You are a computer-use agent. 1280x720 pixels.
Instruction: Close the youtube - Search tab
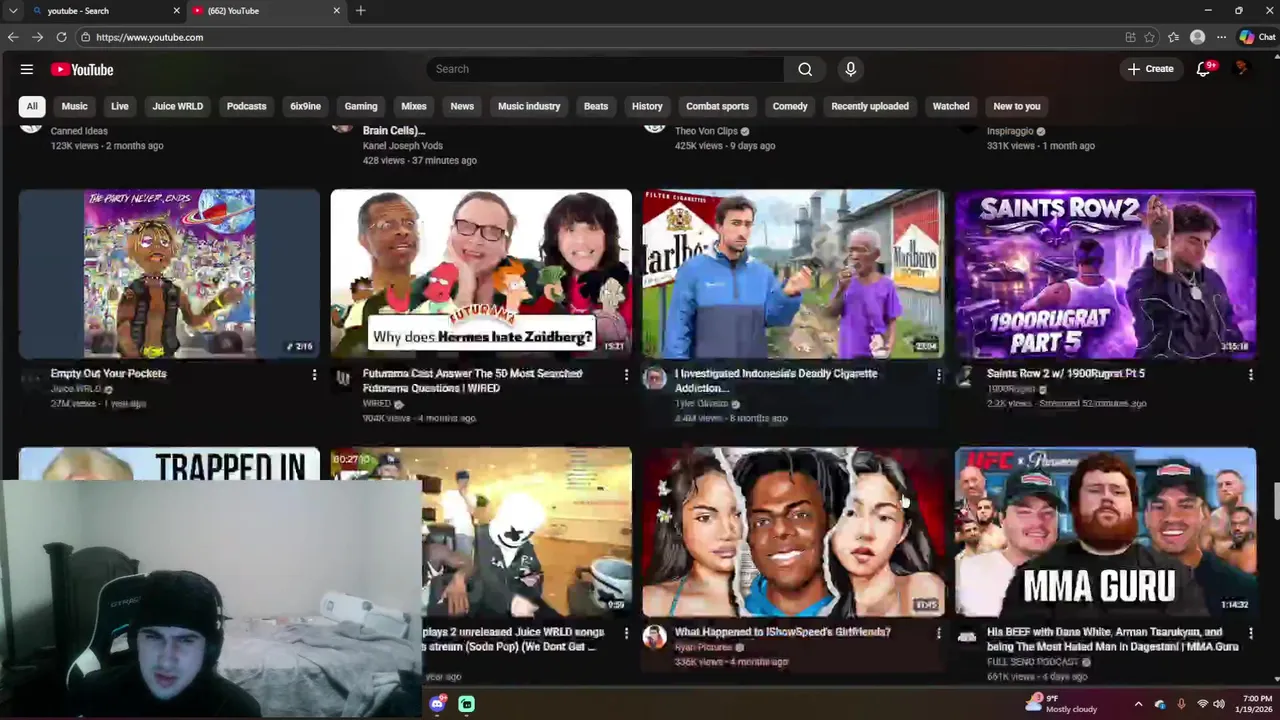pyautogui.click(x=177, y=11)
